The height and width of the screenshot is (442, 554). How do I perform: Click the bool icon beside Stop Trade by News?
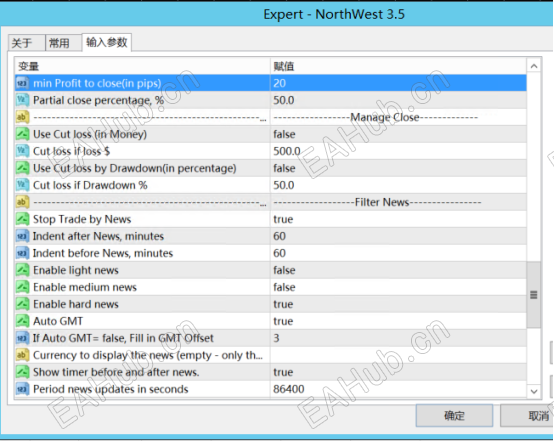[22, 219]
